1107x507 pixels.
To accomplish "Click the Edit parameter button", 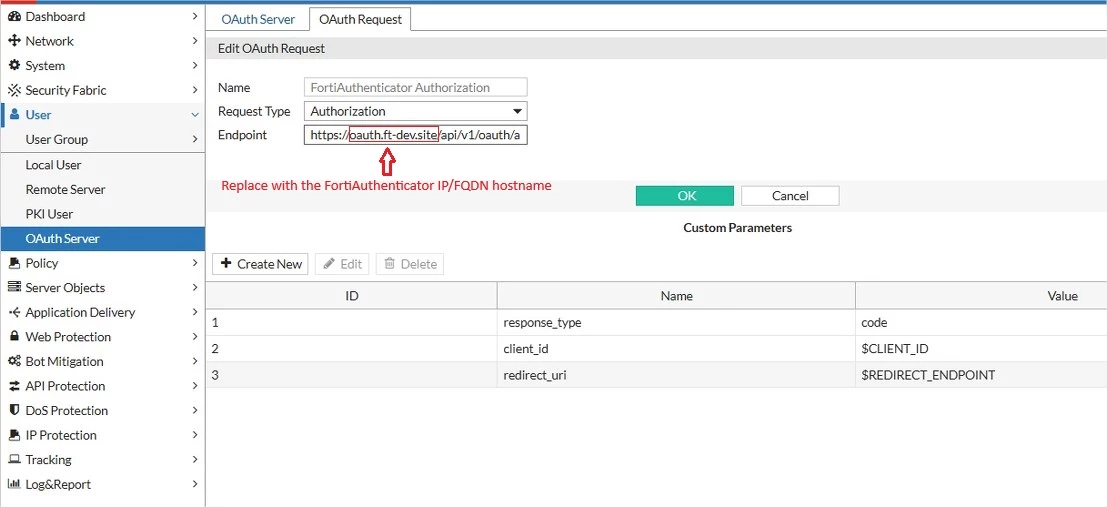I will pos(342,264).
